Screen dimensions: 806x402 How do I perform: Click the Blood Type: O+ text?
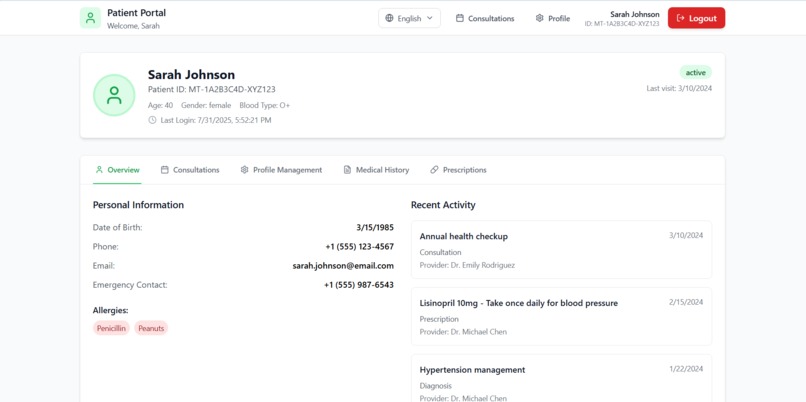click(265, 105)
